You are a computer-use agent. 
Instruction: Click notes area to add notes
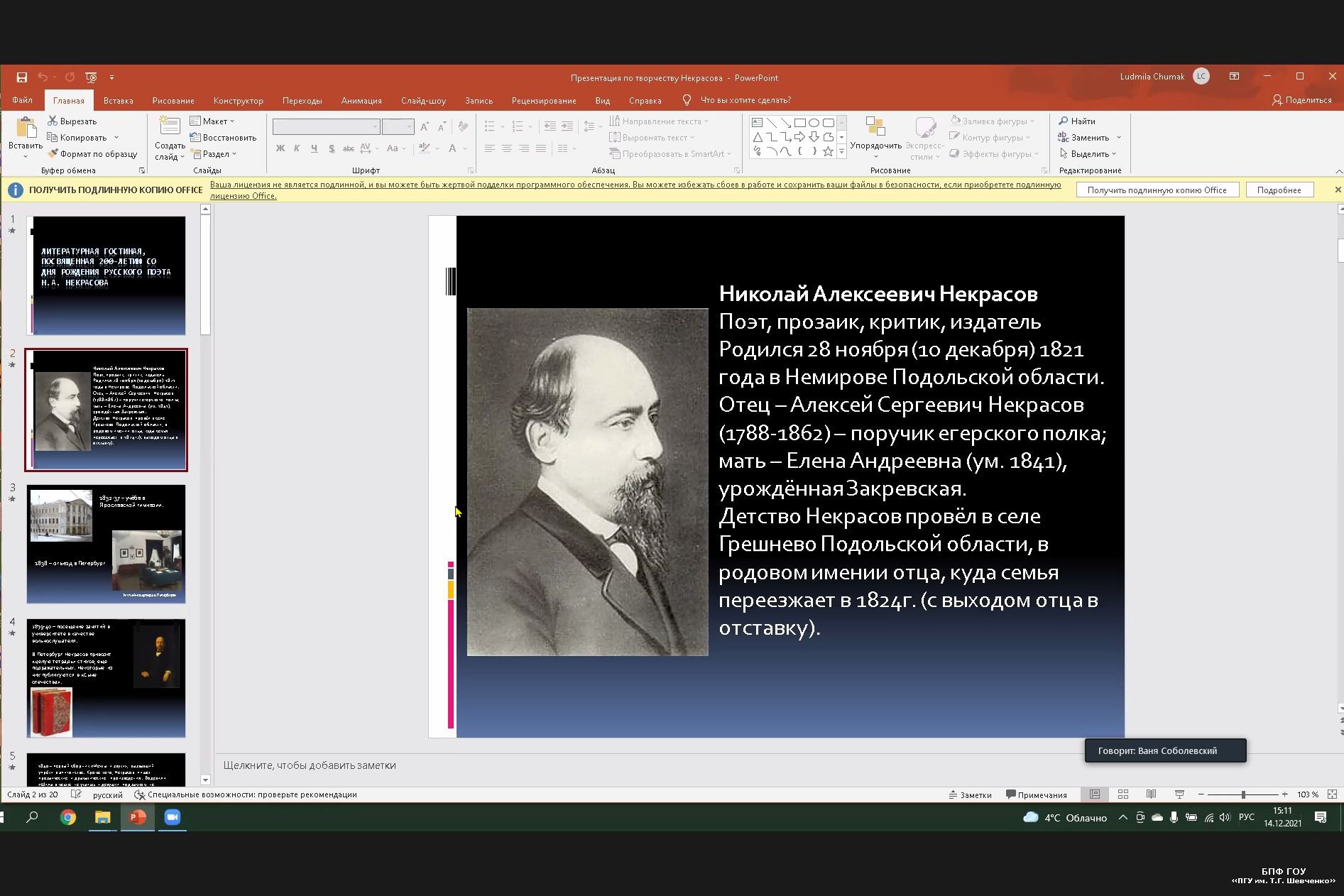[310, 765]
